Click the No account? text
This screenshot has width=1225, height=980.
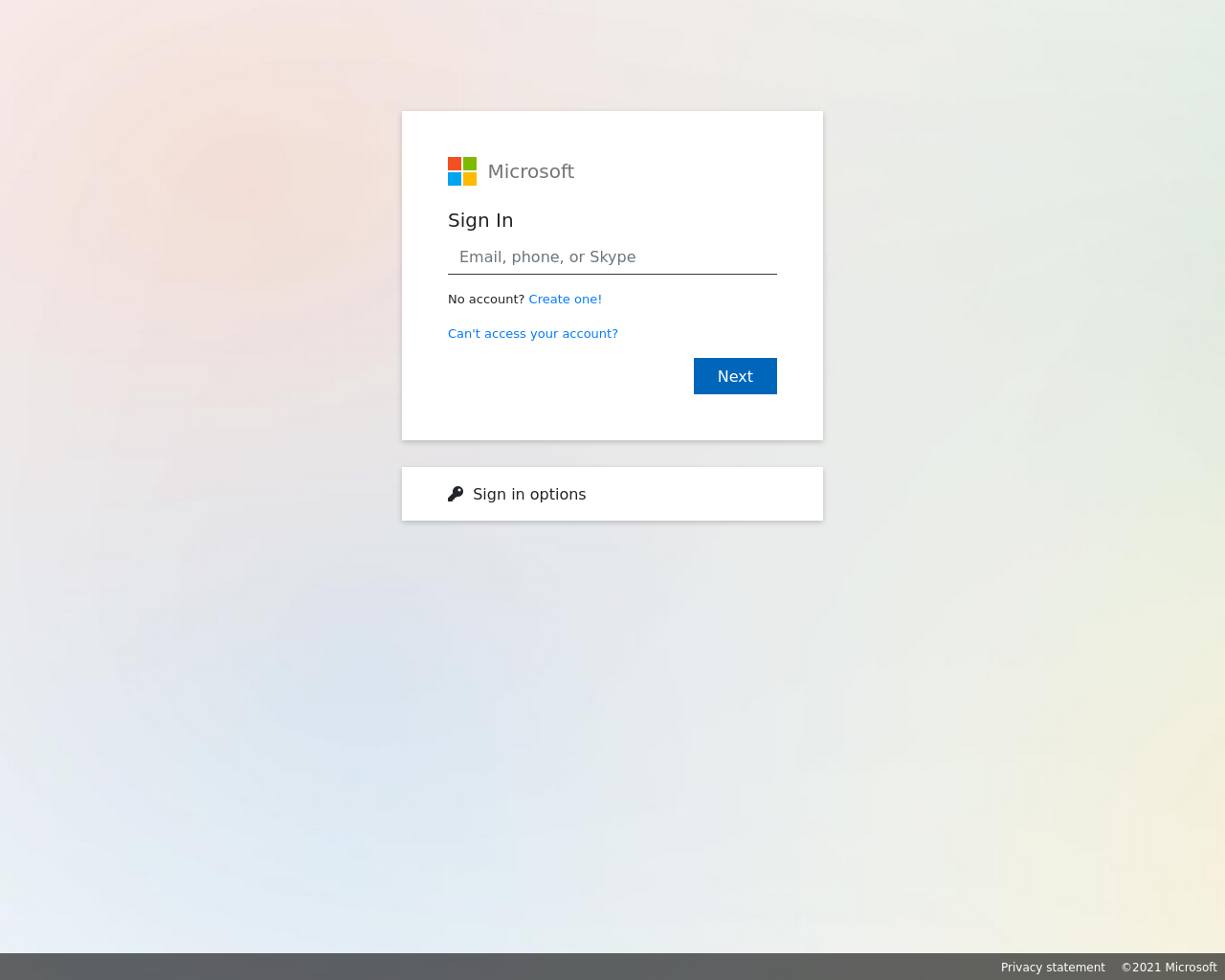point(486,300)
